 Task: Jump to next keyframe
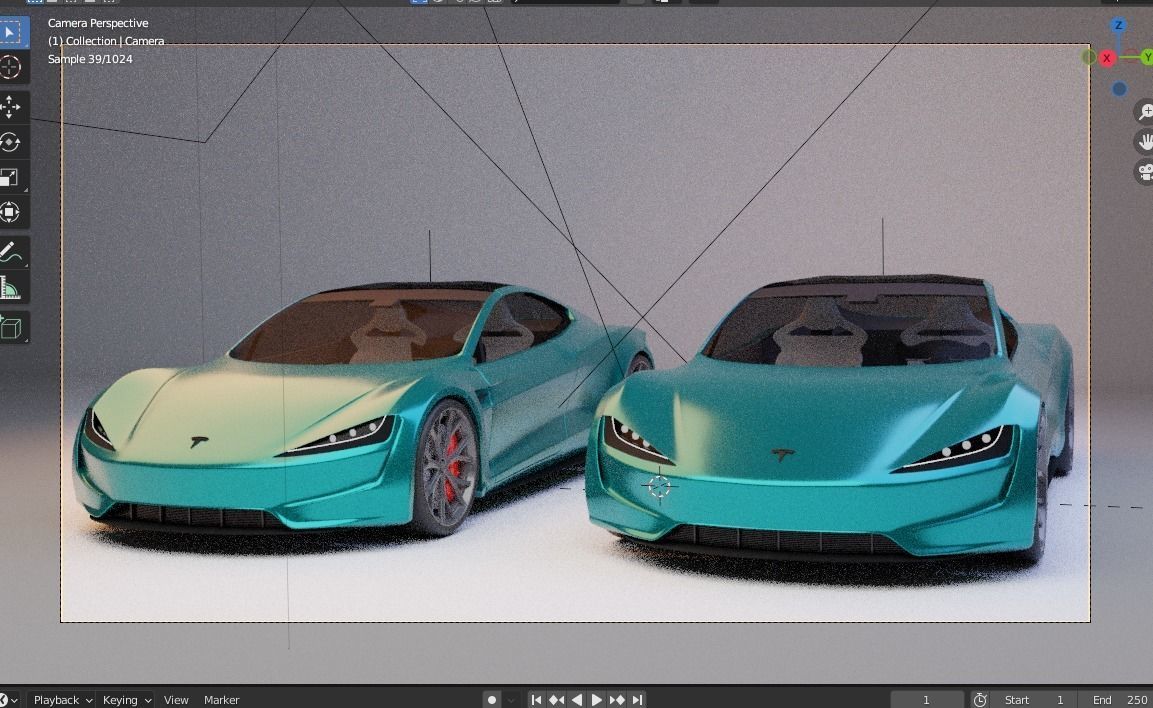pos(617,699)
